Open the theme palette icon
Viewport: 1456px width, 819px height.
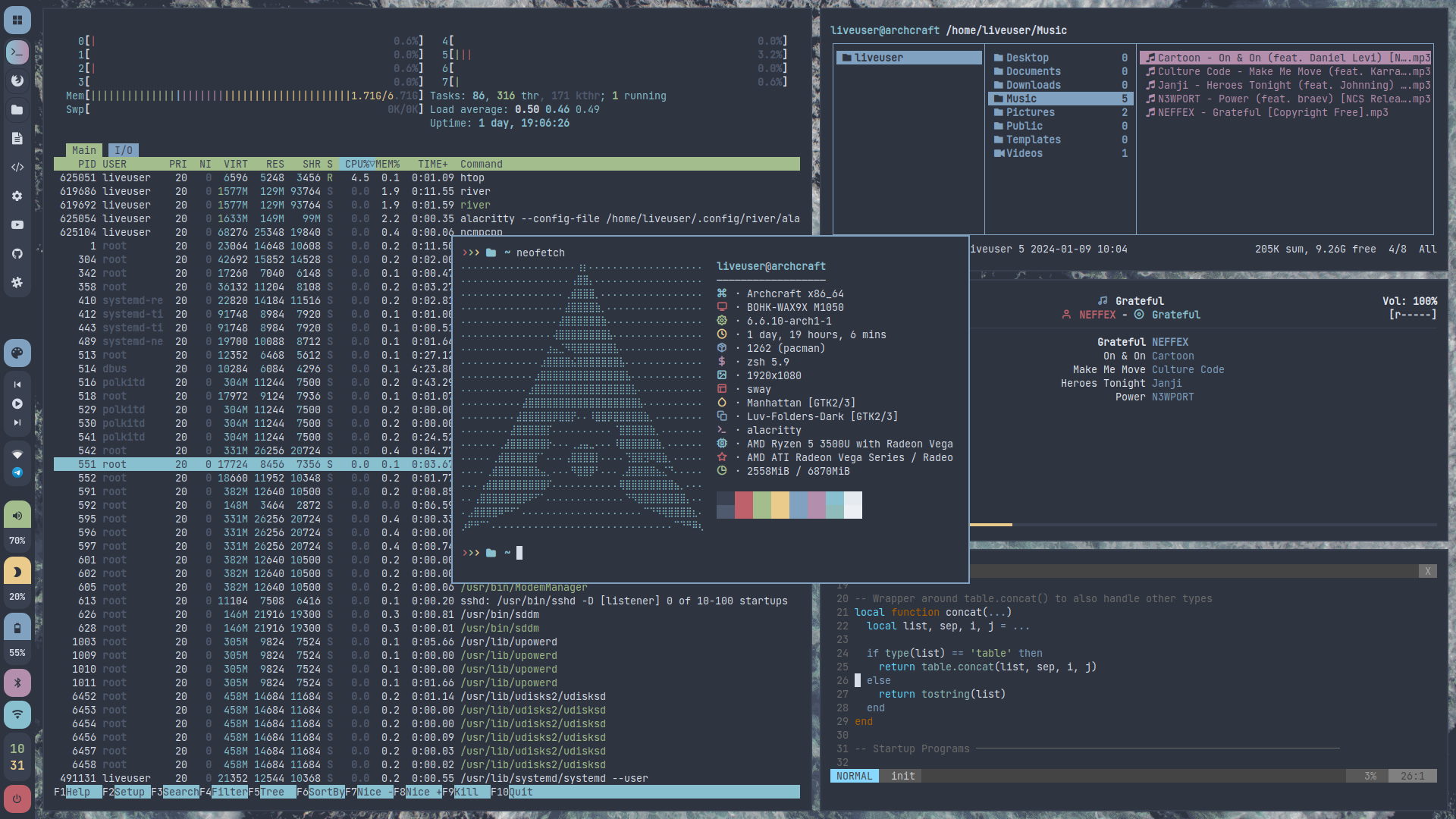coord(17,353)
